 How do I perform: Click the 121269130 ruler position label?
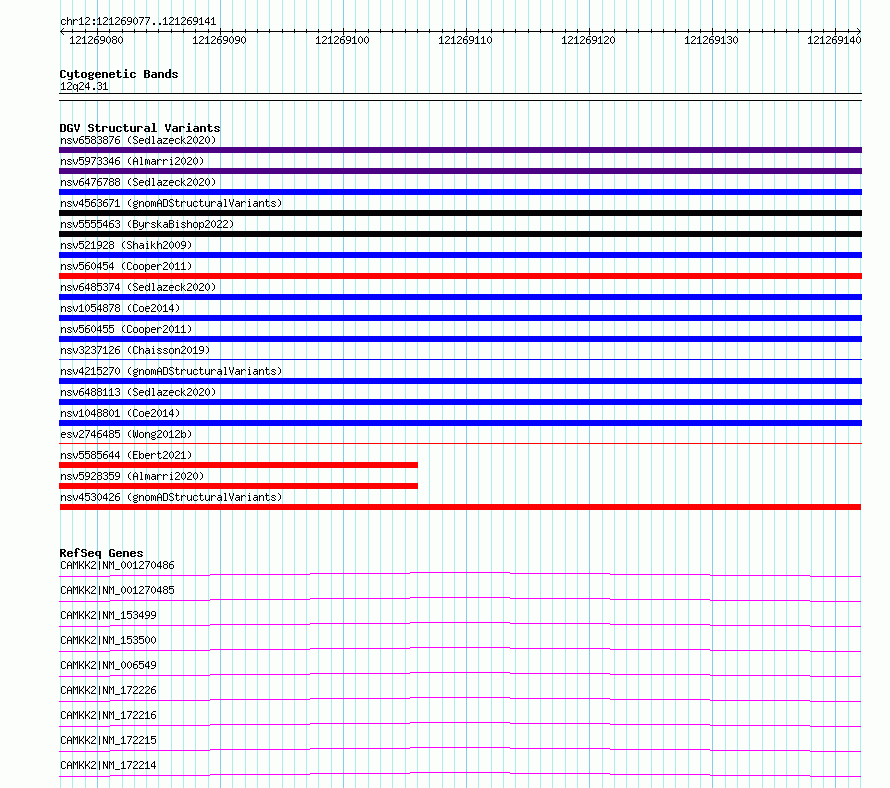(x=711, y=40)
